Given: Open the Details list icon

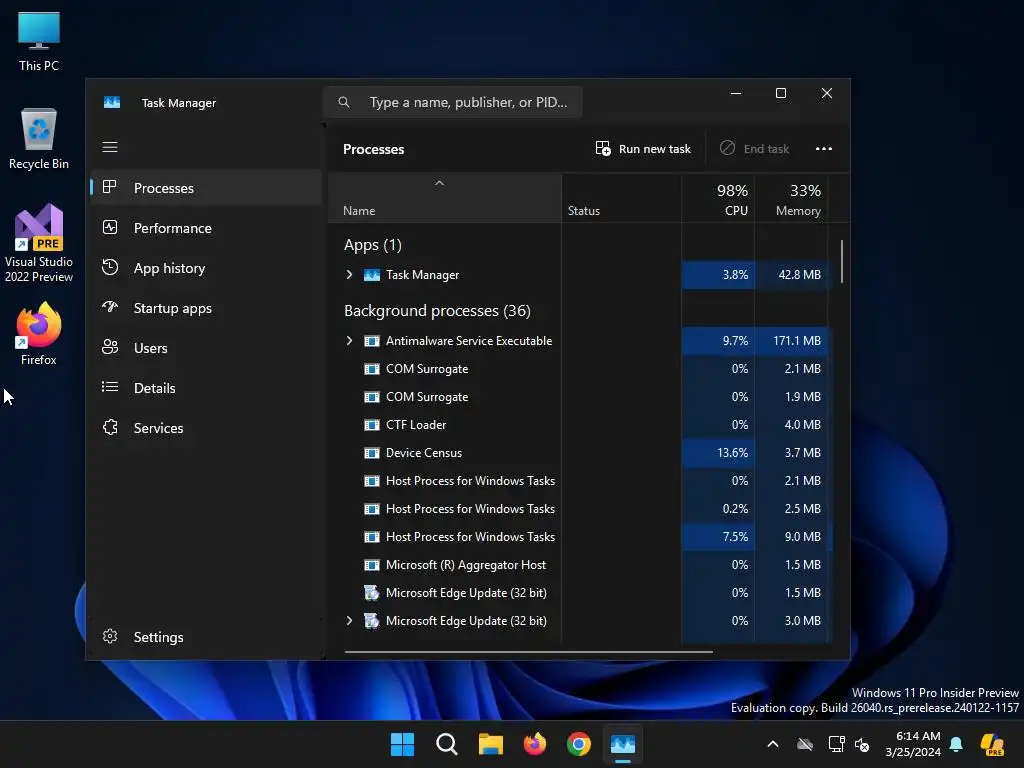Looking at the screenshot, I should coord(110,387).
